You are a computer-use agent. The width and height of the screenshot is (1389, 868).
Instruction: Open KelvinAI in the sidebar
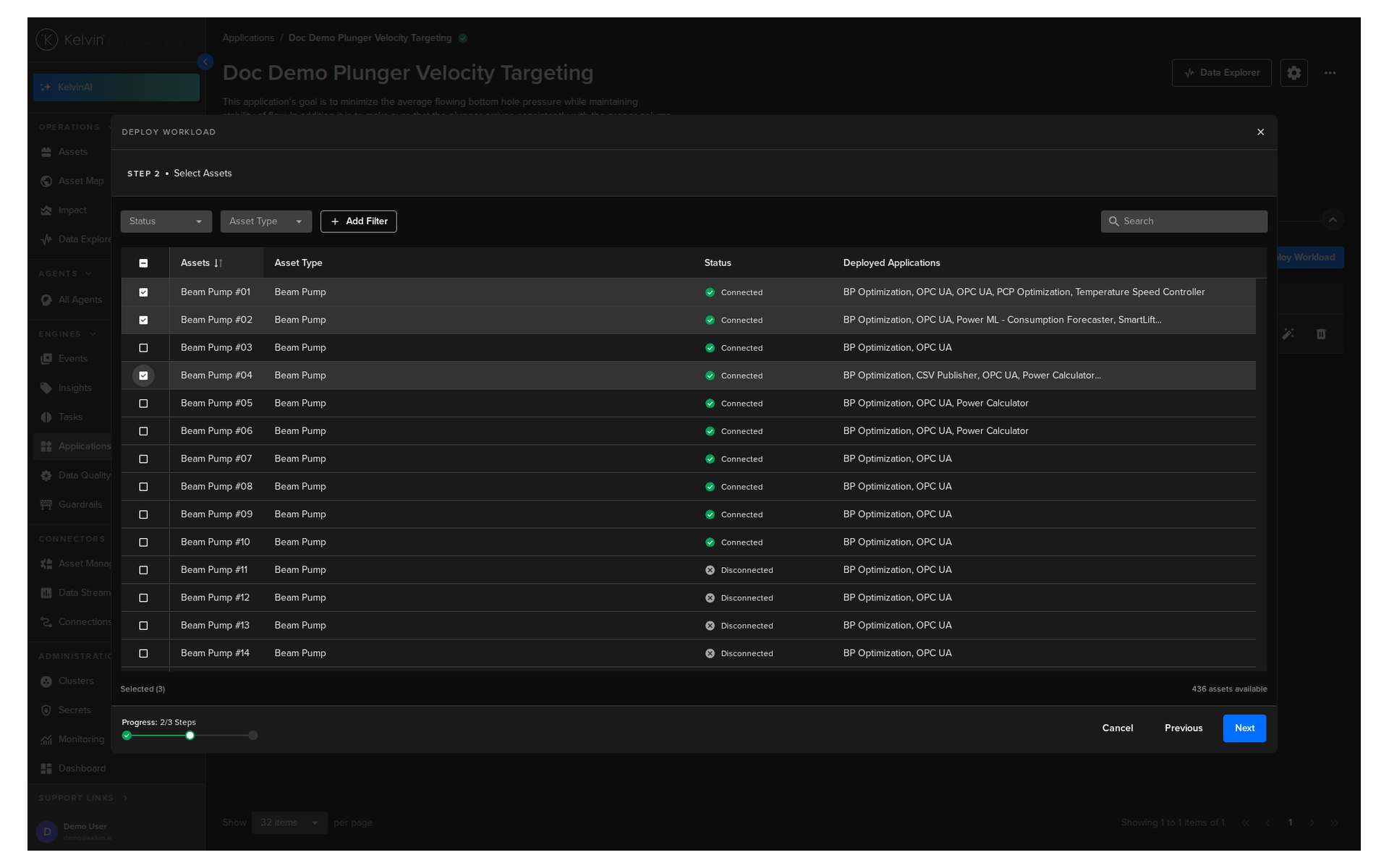click(116, 88)
